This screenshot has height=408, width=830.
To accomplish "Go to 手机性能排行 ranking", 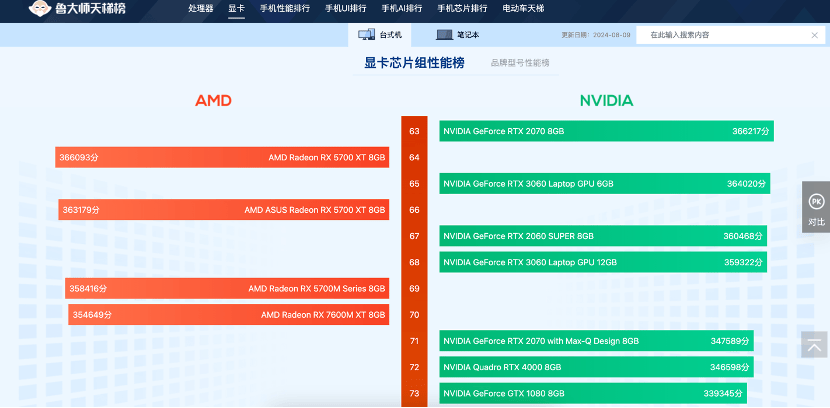I will coord(286,9).
